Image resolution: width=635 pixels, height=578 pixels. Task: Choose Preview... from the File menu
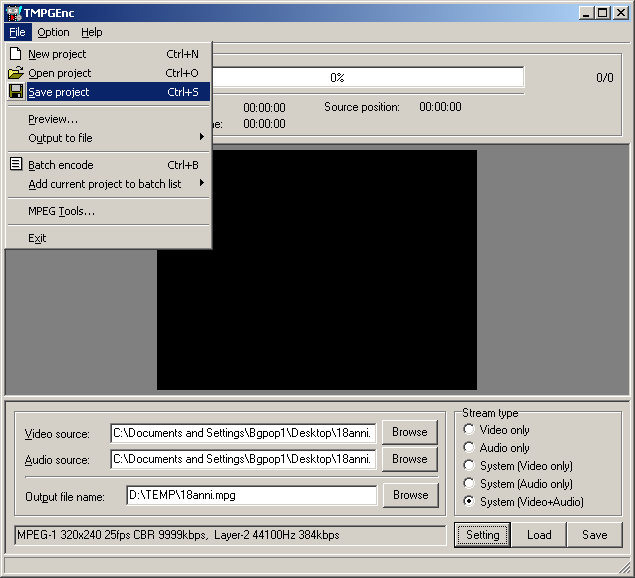pos(109,119)
